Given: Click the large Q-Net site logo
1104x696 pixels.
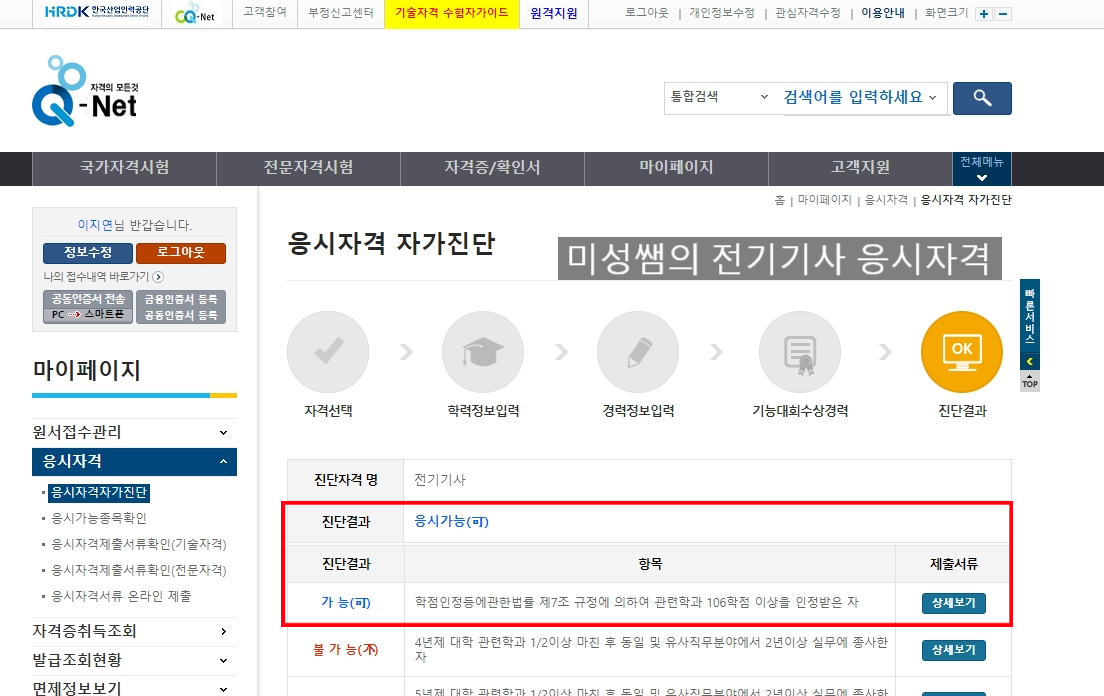Looking at the screenshot, I should click(x=85, y=91).
